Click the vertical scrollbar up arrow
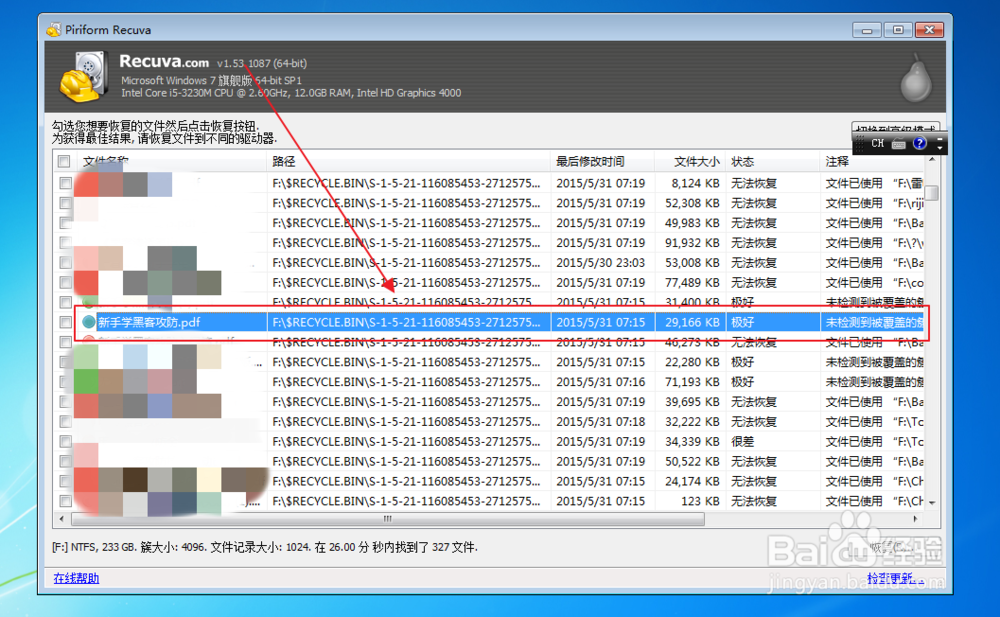Screen dimensions: 1000x617 (932, 159)
